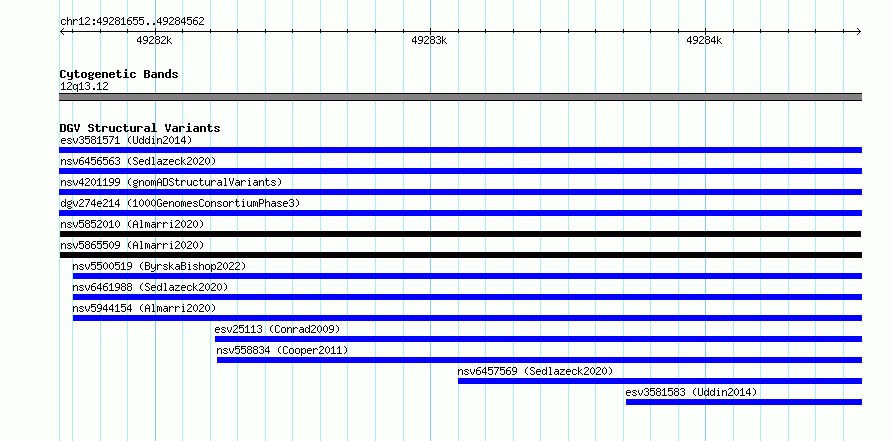This screenshot has width=890, height=441.
Task: Select the nsv6457569 (Sedlazeck2020) label
Action: coord(535,371)
